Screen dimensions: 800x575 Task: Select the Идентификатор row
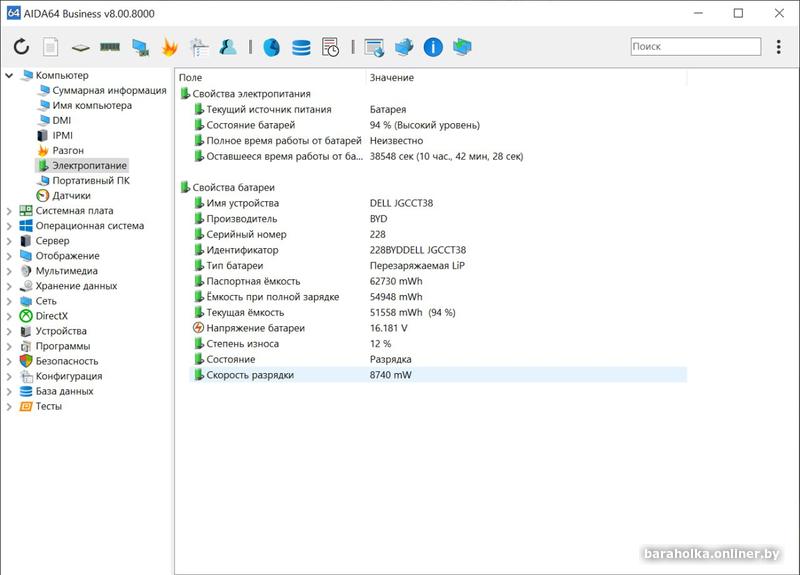point(439,250)
